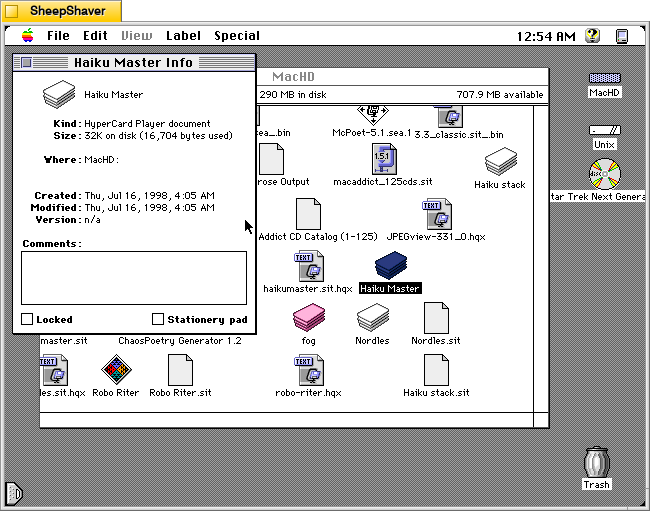The width and height of the screenshot is (650, 511).
Task: Enable the Locked checkbox
Action: click(x=27, y=319)
